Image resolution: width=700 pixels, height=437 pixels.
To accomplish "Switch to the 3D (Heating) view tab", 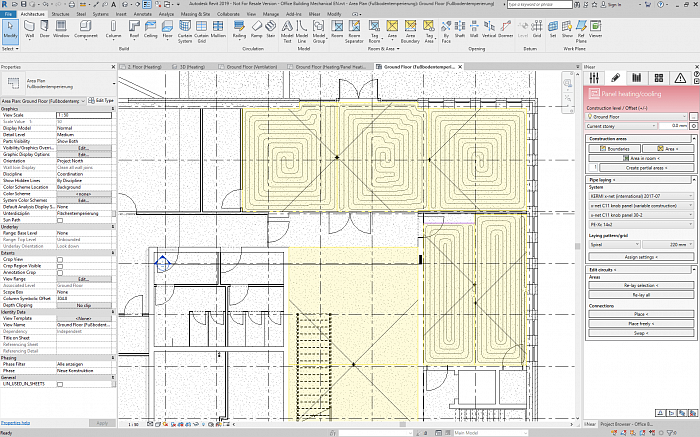I will pos(192,67).
